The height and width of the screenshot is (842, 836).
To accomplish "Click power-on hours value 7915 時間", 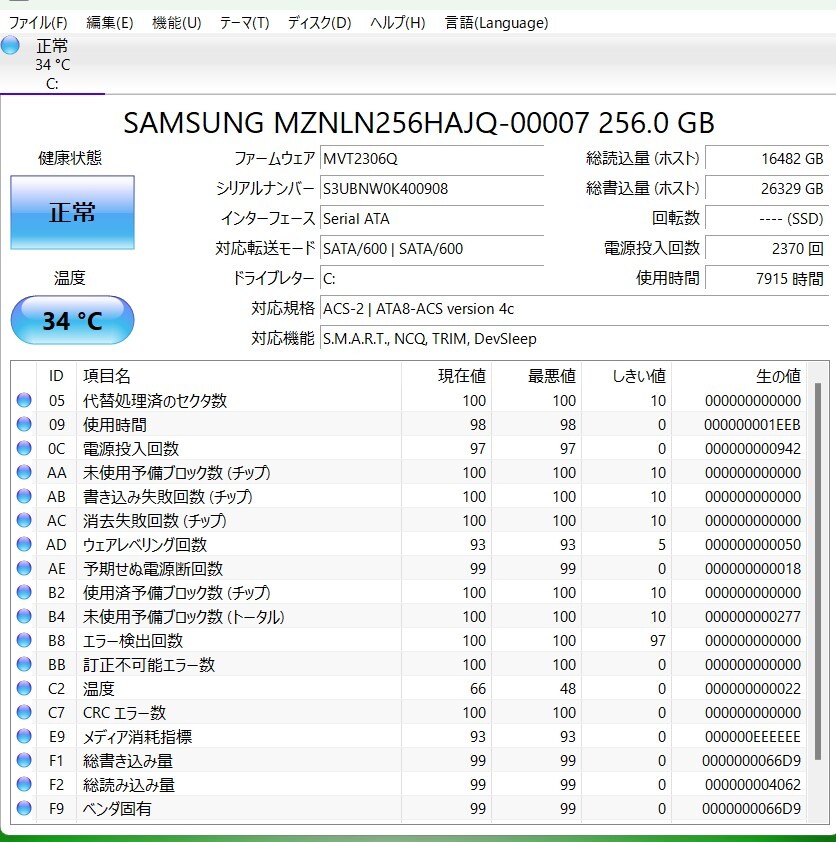I will point(767,279).
